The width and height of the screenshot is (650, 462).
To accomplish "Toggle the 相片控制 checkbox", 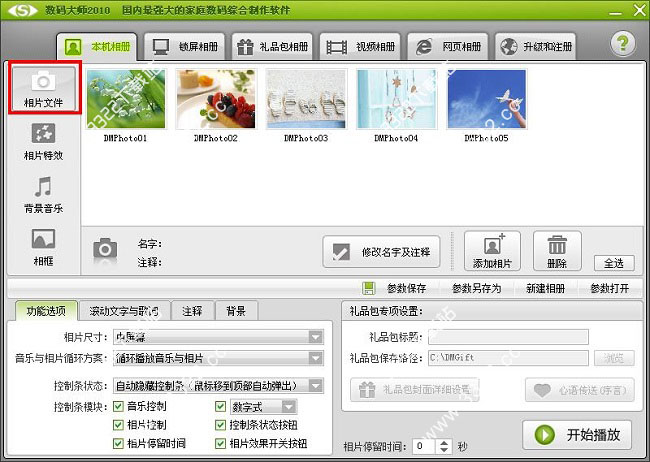I will pyautogui.click(x=119, y=425).
